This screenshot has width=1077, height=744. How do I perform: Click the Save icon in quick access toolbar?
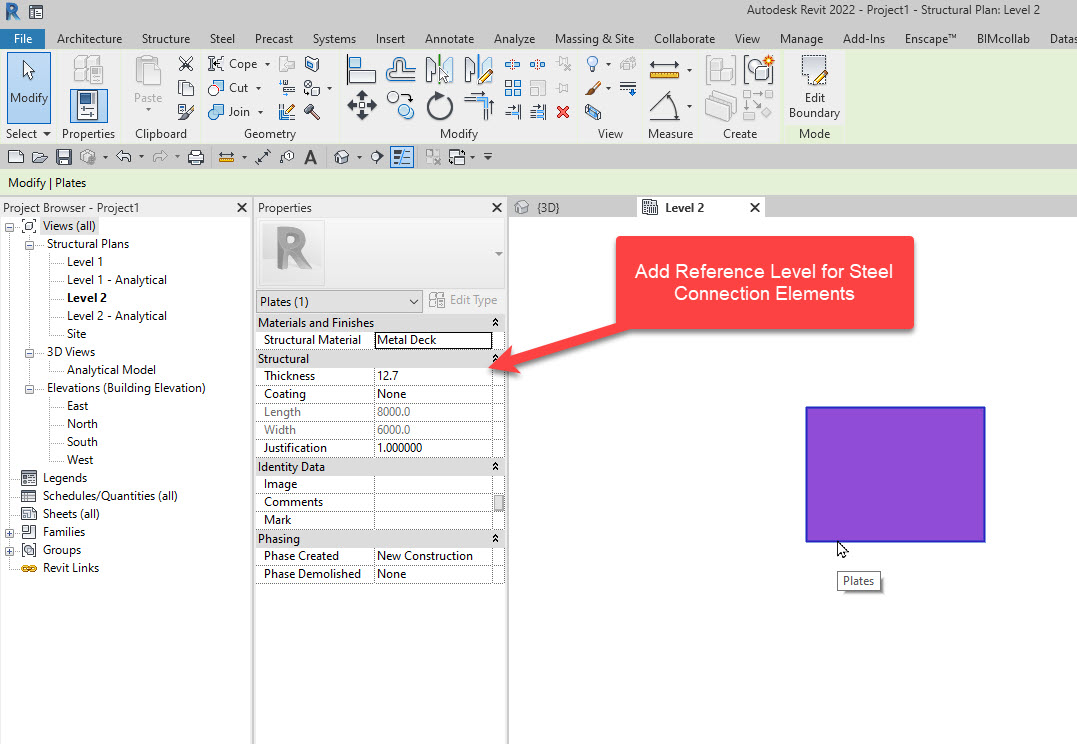click(64, 157)
